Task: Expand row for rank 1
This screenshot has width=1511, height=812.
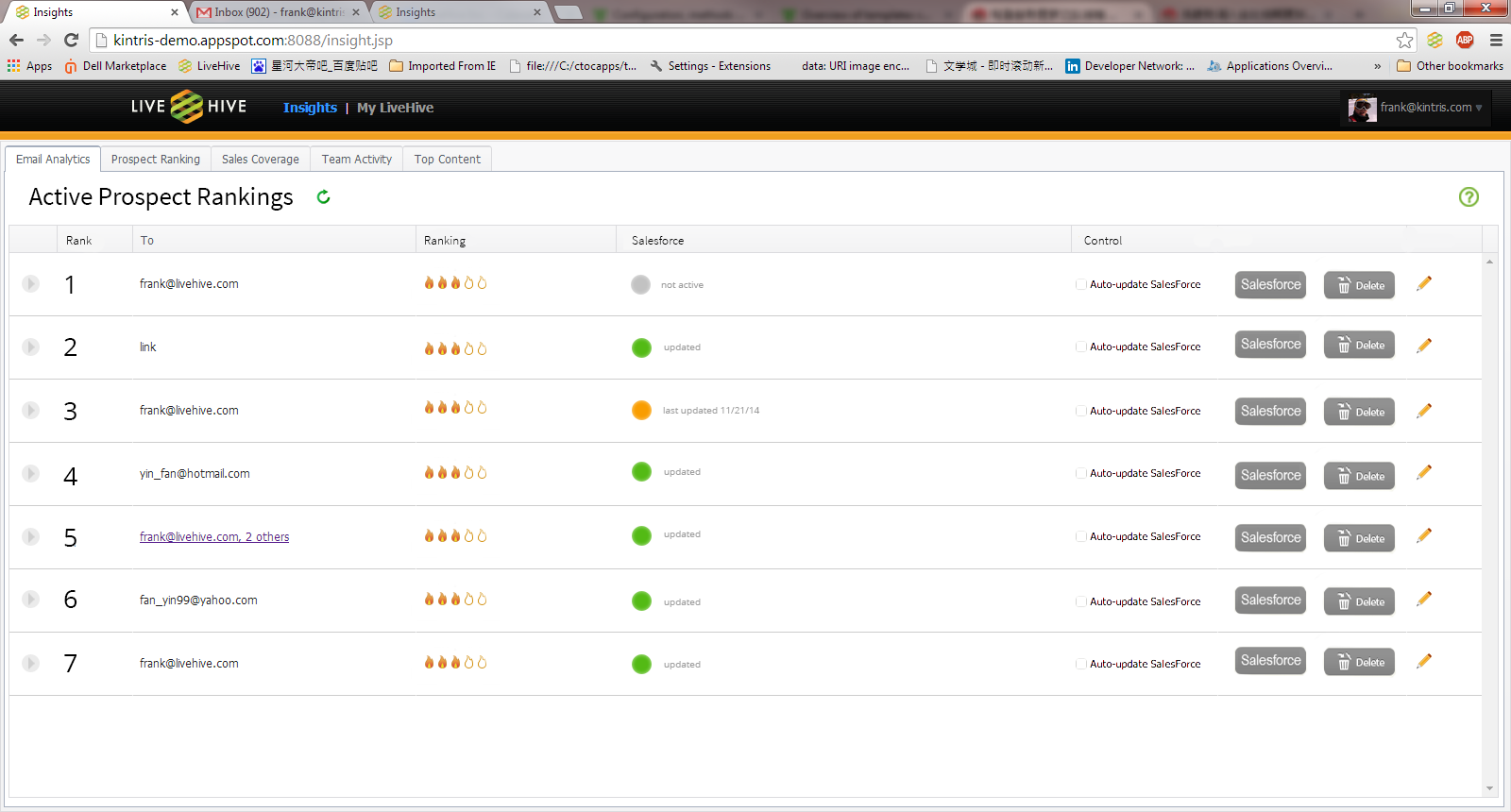Action: point(31,283)
